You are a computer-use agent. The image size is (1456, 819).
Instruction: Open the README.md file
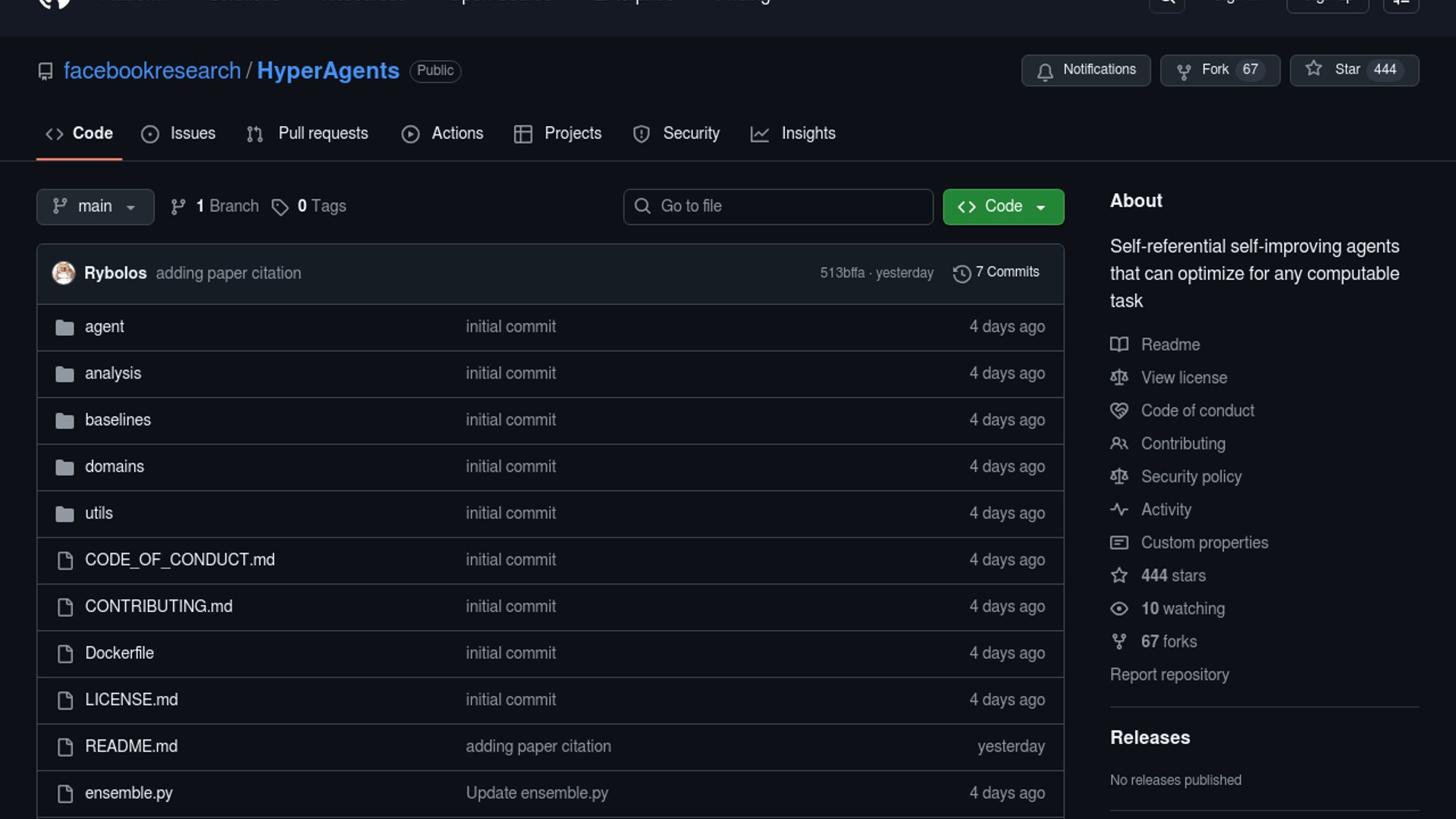pyautogui.click(x=131, y=746)
